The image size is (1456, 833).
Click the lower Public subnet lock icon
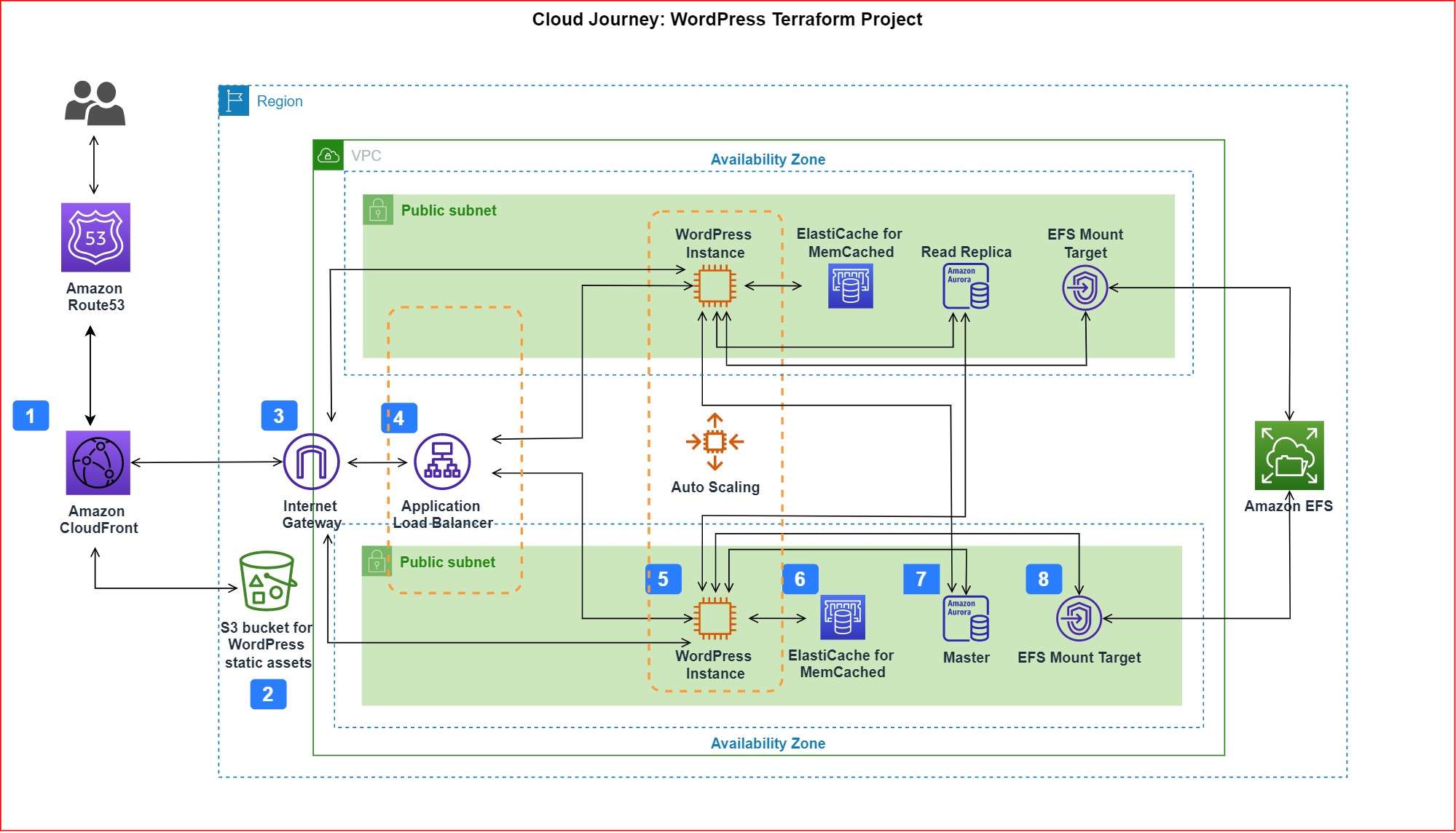click(x=377, y=561)
